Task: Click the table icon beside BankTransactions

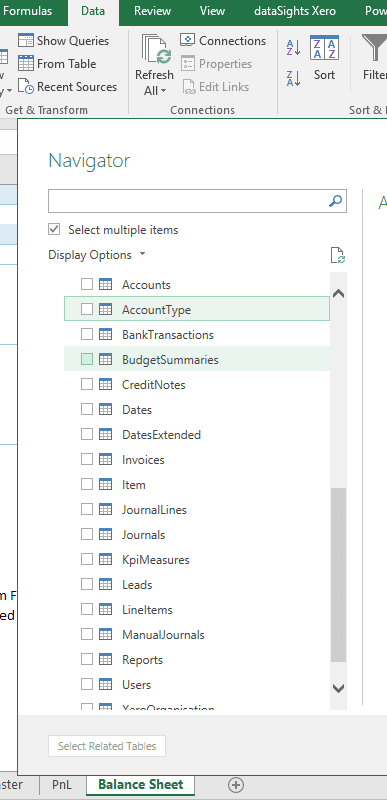Action: [106, 335]
